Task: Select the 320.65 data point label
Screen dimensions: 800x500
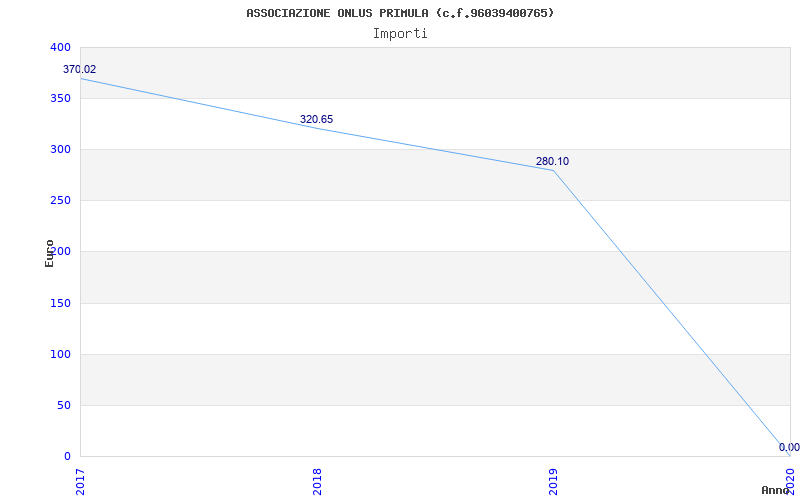Action: (x=316, y=119)
